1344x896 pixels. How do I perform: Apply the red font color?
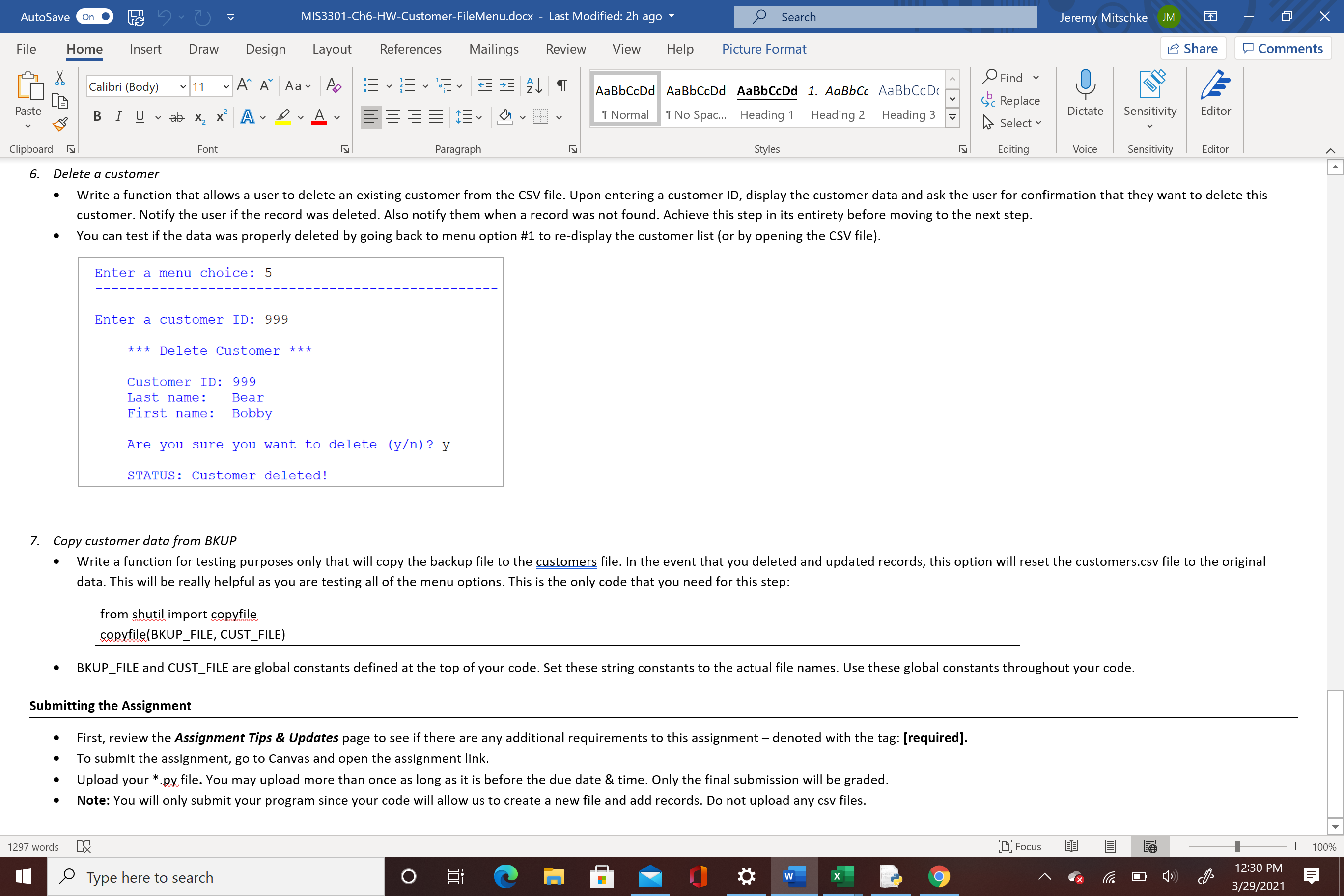(319, 117)
